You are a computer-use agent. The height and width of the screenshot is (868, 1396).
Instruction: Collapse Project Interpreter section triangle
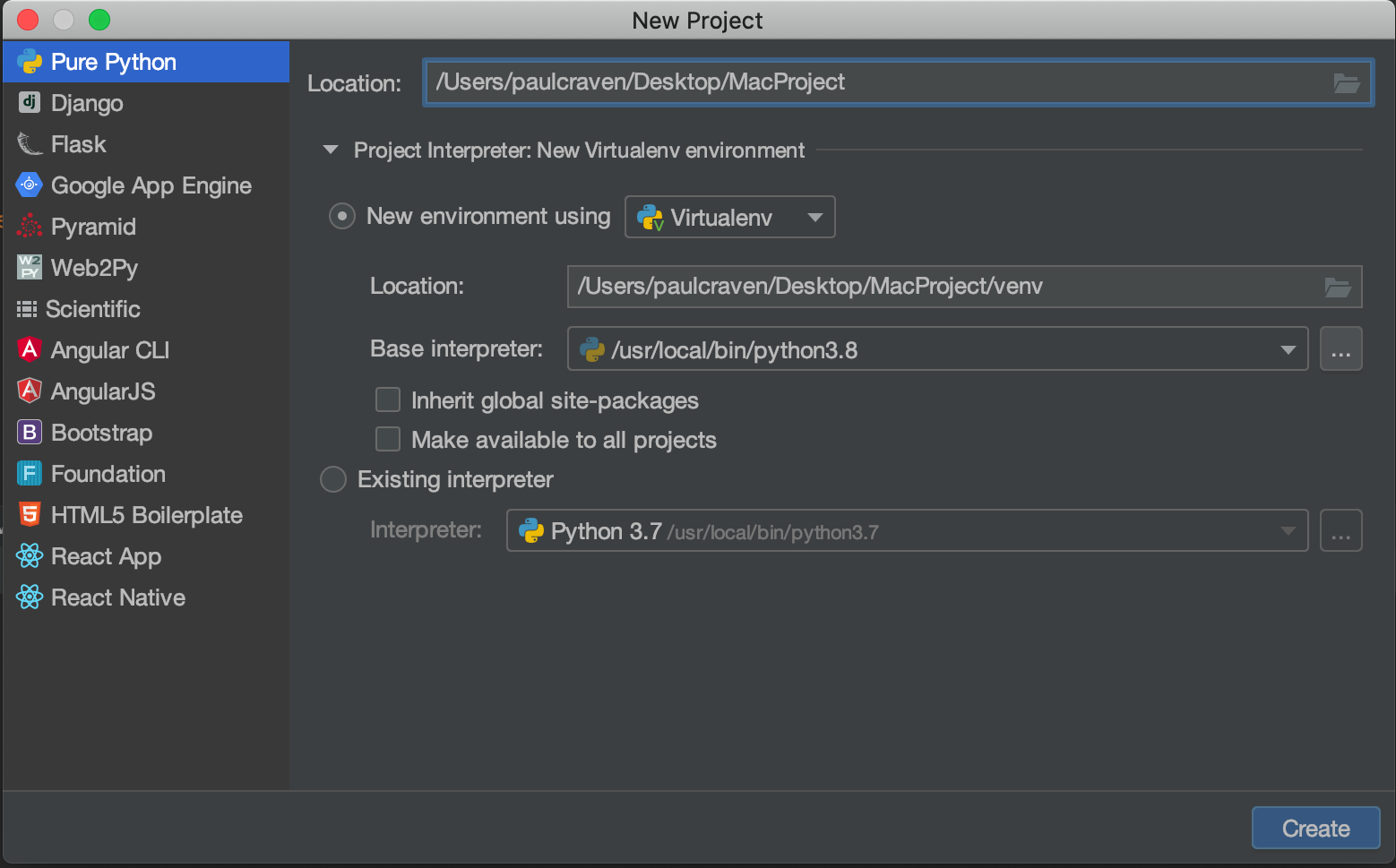pyautogui.click(x=331, y=150)
